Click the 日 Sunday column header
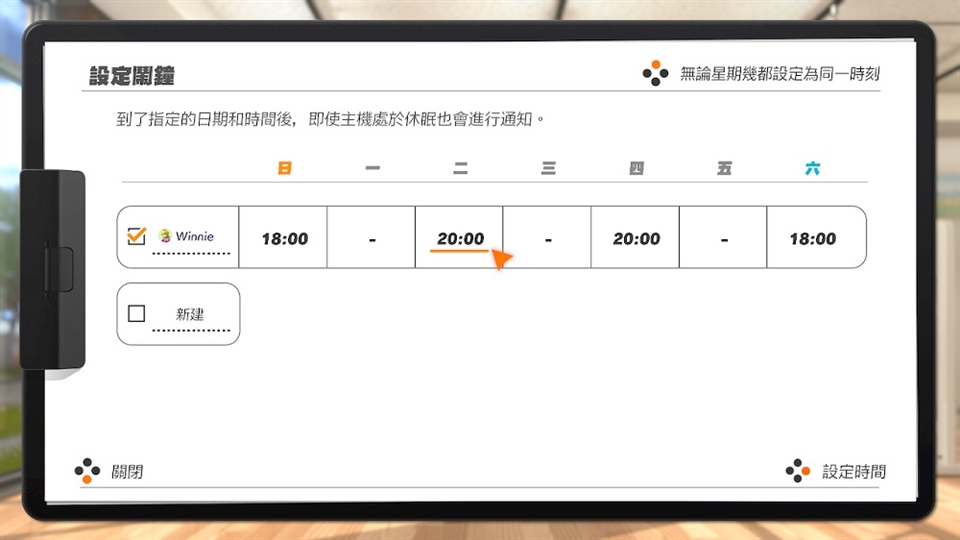The image size is (960, 540). pos(284,168)
